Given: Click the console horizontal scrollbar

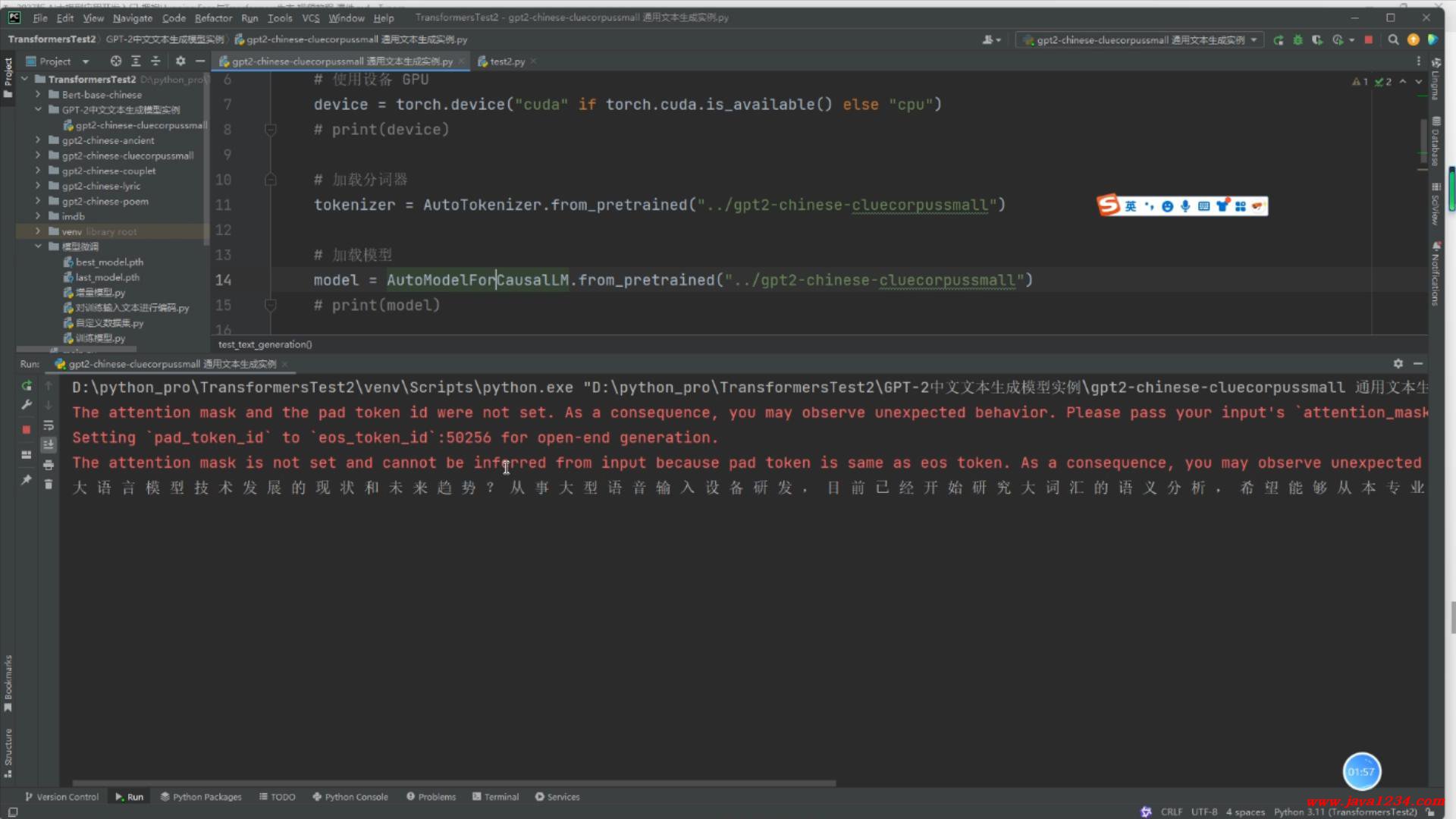Looking at the screenshot, I should point(453,783).
